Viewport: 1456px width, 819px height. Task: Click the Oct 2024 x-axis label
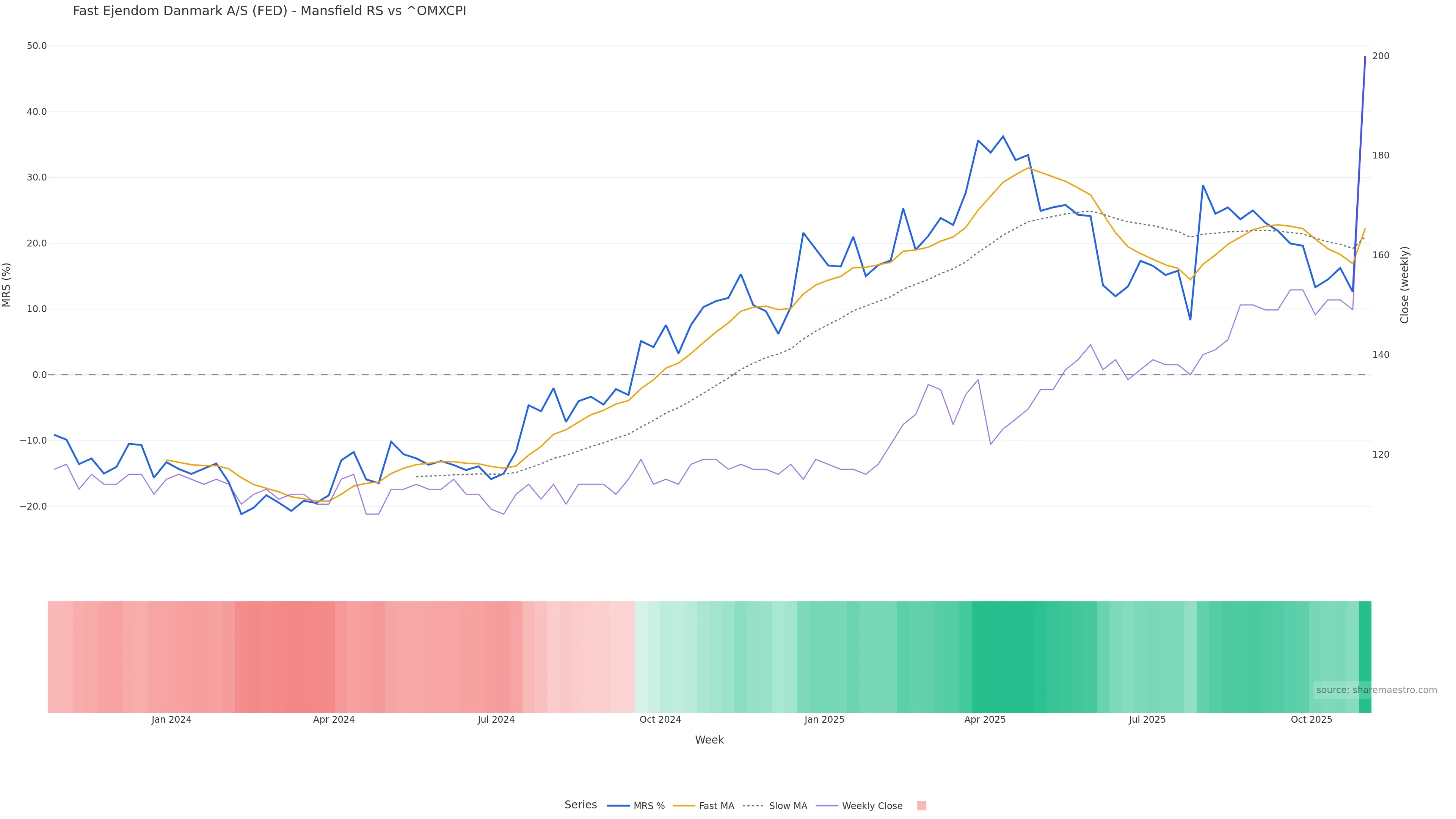point(660,720)
